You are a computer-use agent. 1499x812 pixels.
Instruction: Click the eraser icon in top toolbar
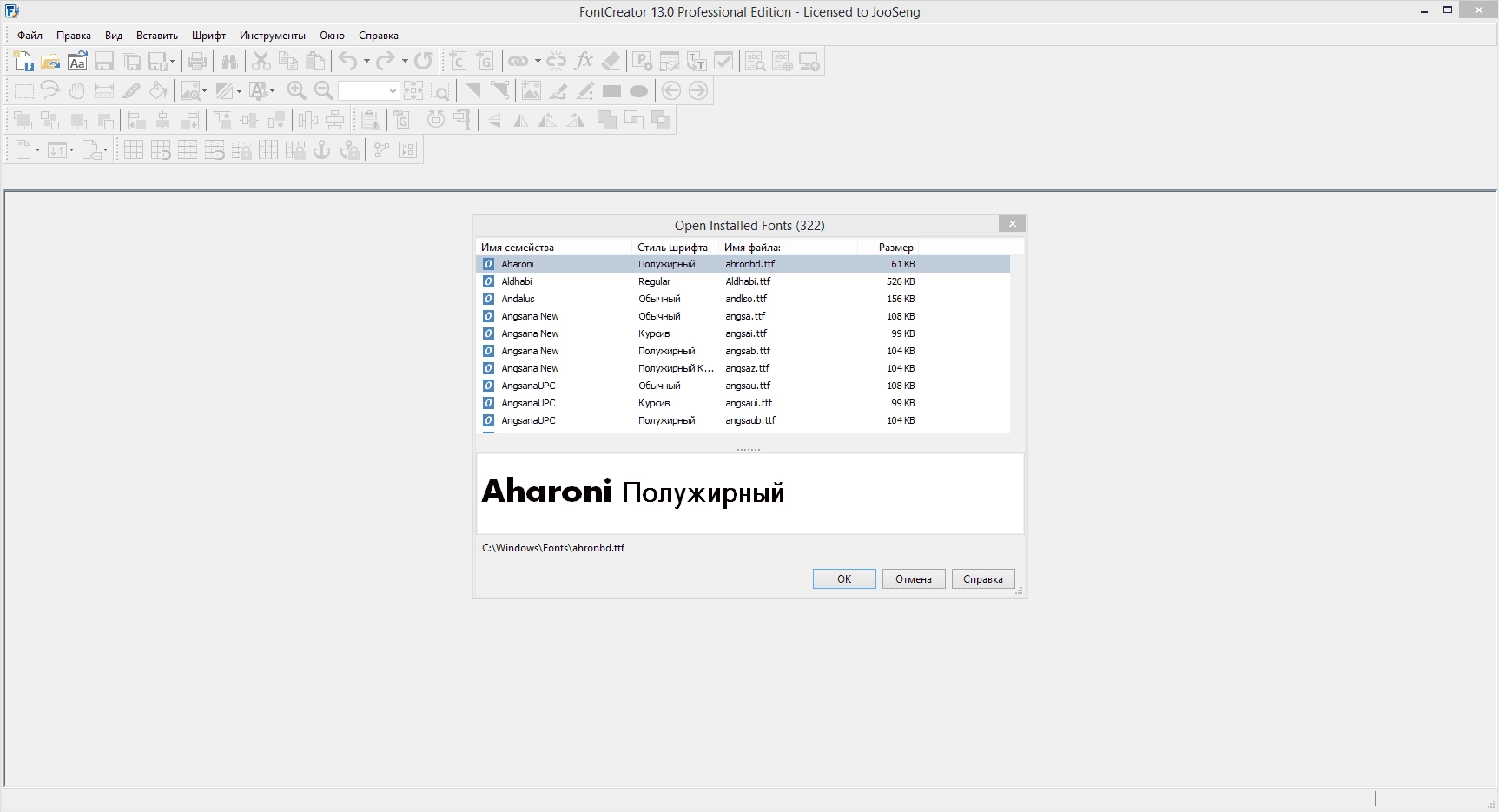pyautogui.click(x=611, y=61)
